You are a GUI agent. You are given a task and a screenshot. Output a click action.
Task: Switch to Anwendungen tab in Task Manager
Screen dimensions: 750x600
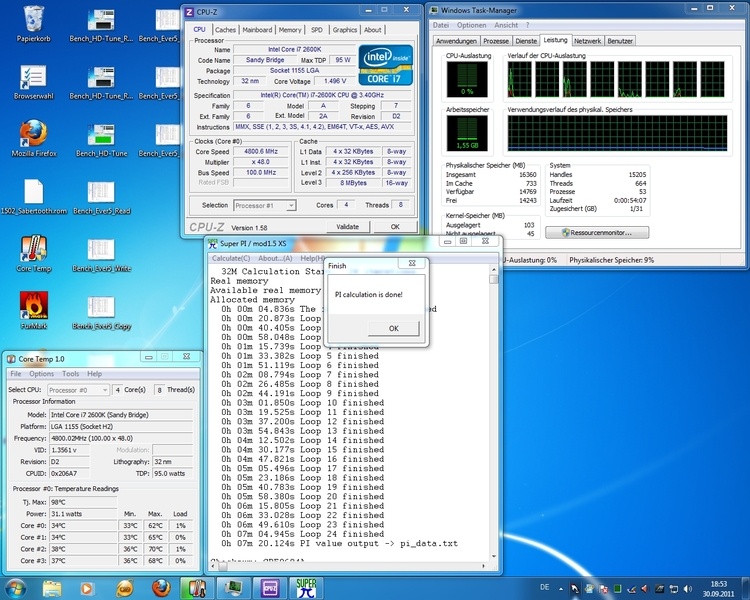[456, 41]
